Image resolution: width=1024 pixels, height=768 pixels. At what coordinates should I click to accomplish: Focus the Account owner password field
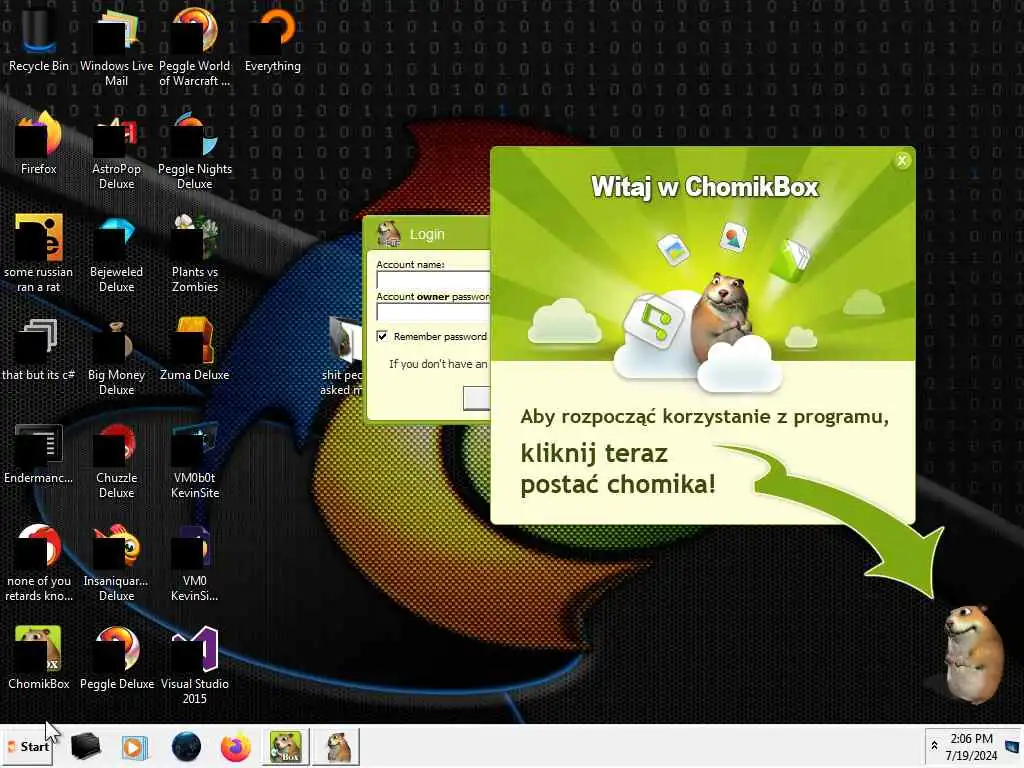(433, 312)
